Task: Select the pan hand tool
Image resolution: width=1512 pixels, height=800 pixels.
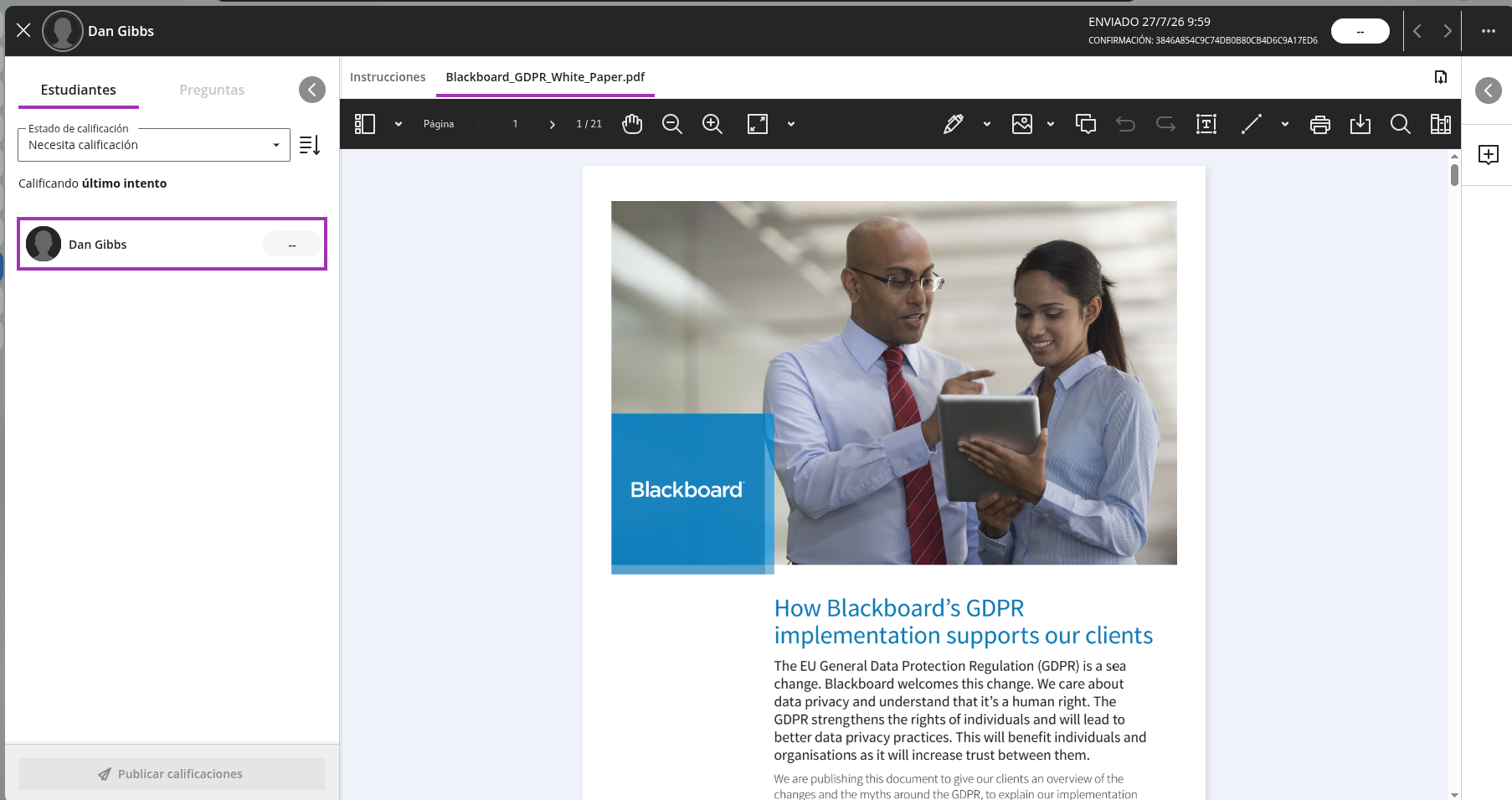Action: tap(632, 124)
